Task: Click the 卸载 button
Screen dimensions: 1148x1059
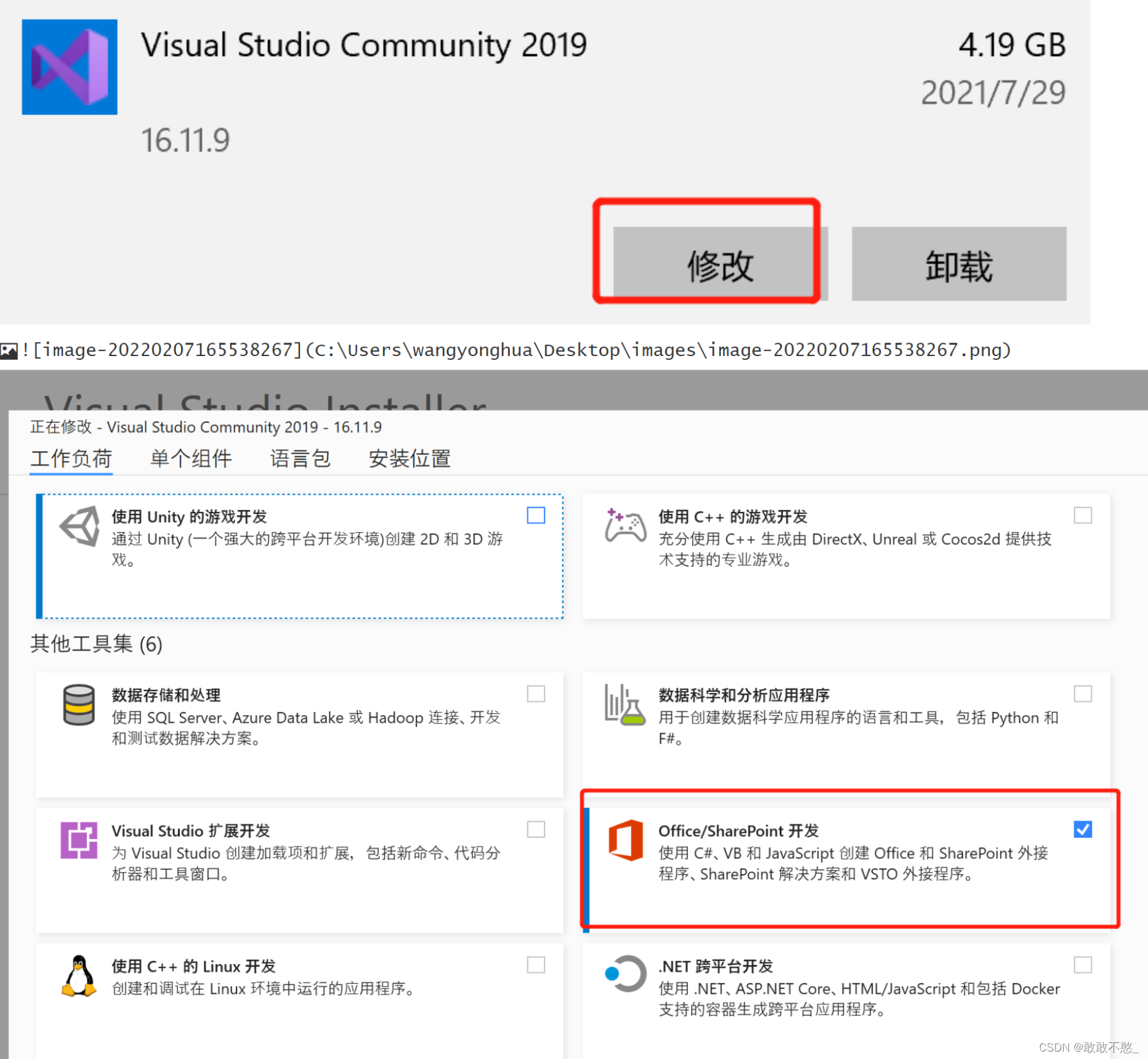Action: pos(959,264)
